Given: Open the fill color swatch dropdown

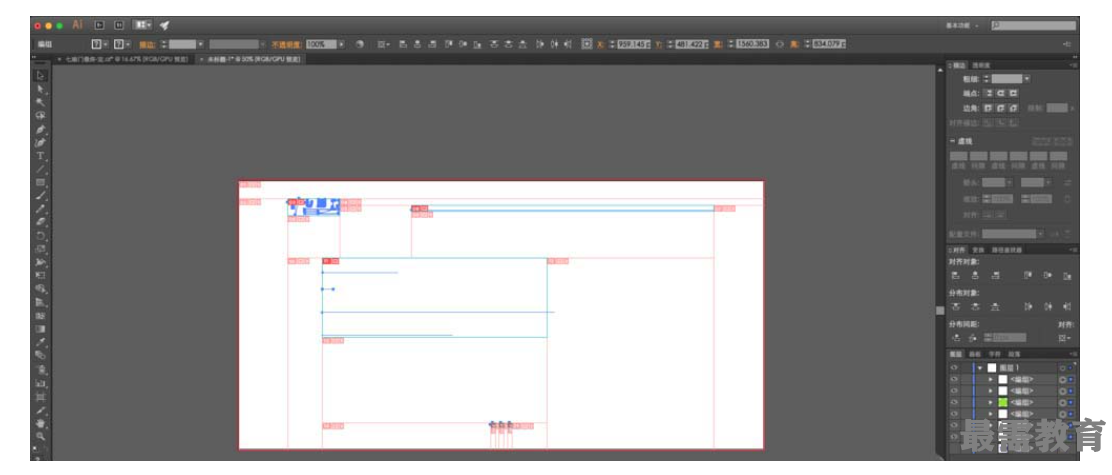Looking at the screenshot, I should pos(104,44).
